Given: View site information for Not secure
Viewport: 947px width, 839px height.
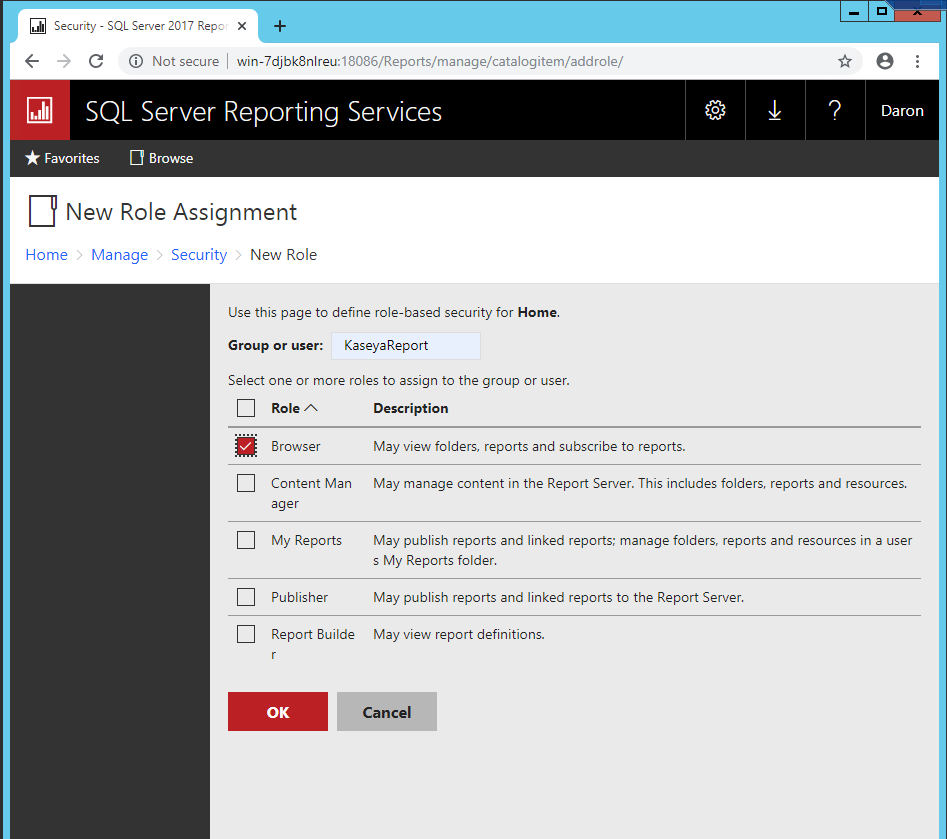Looking at the screenshot, I should [x=174, y=61].
